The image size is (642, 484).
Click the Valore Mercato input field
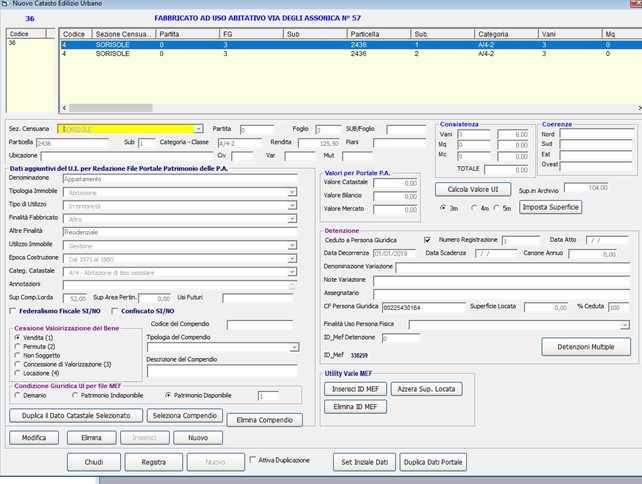(396, 210)
